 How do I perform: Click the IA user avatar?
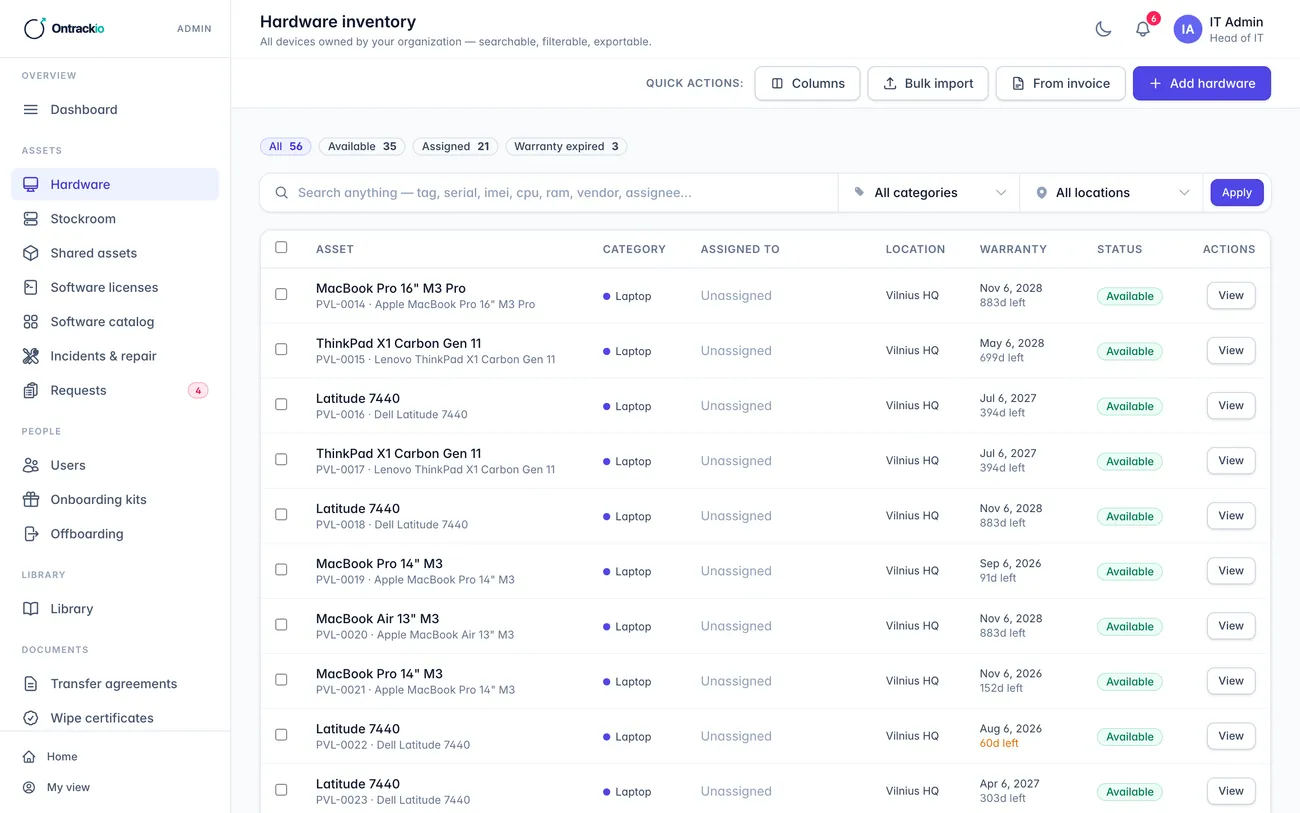coord(1187,29)
